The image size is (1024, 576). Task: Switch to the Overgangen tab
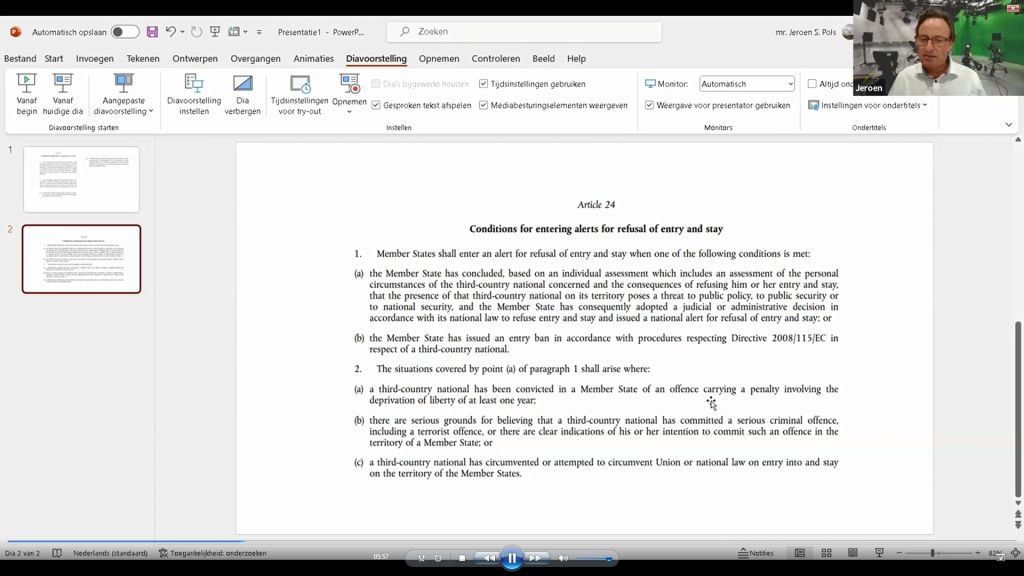coord(255,59)
